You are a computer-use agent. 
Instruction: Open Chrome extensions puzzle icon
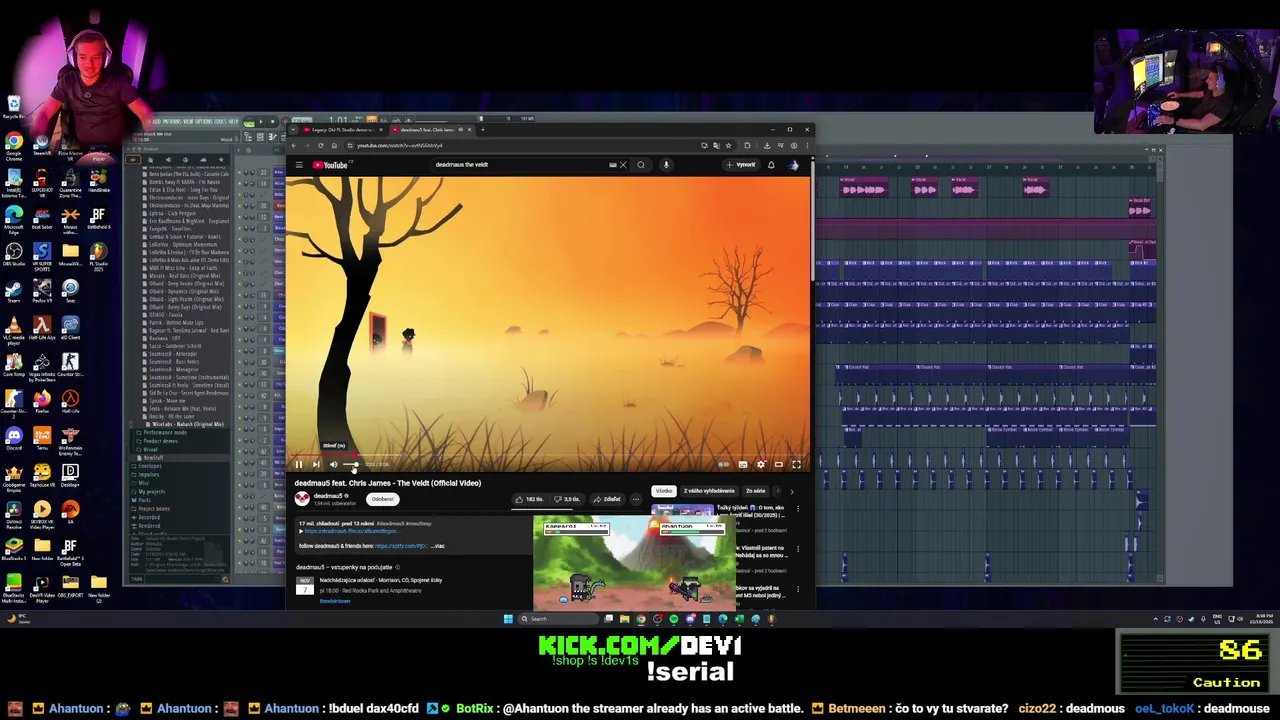pos(747,146)
